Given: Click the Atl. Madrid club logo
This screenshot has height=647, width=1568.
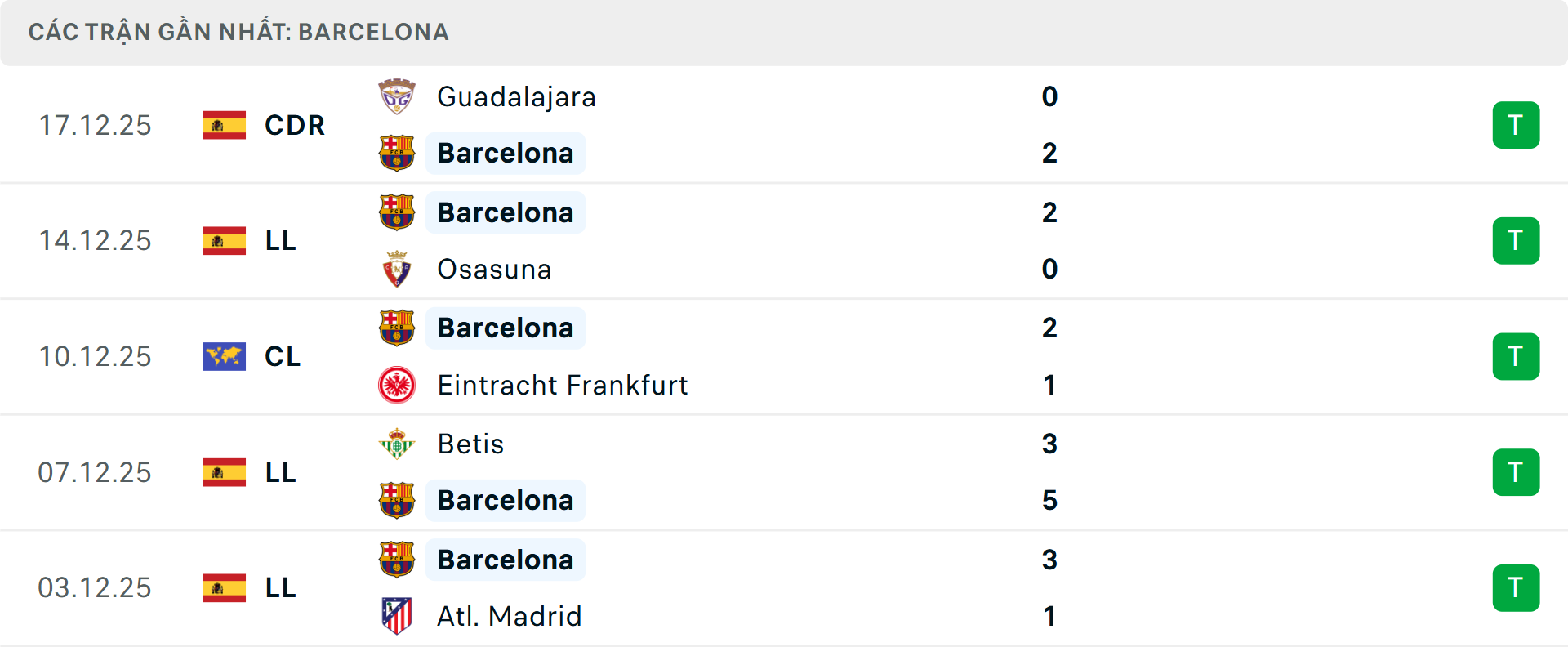Looking at the screenshot, I should tap(398, 616).
